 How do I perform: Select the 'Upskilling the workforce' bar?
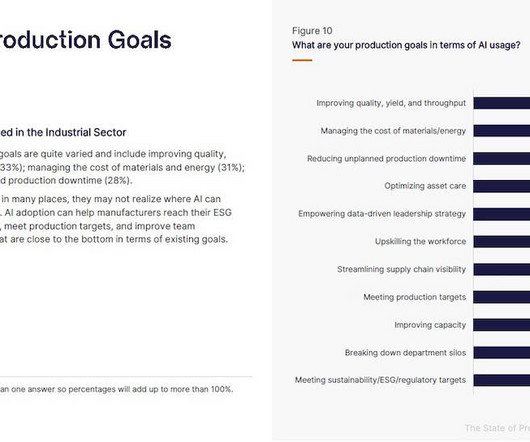[x=502, y=242]
